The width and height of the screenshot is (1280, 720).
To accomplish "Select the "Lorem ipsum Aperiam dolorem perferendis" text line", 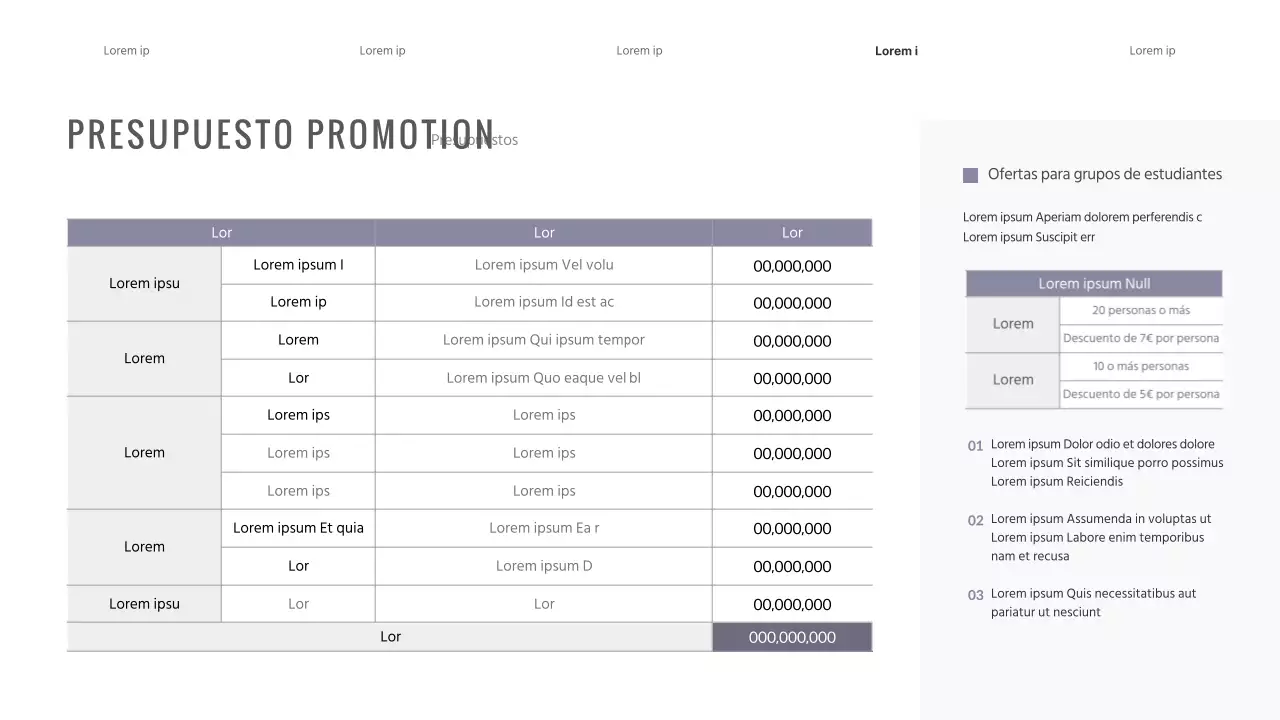I will pyautogui.click(x=1082, y=217).
